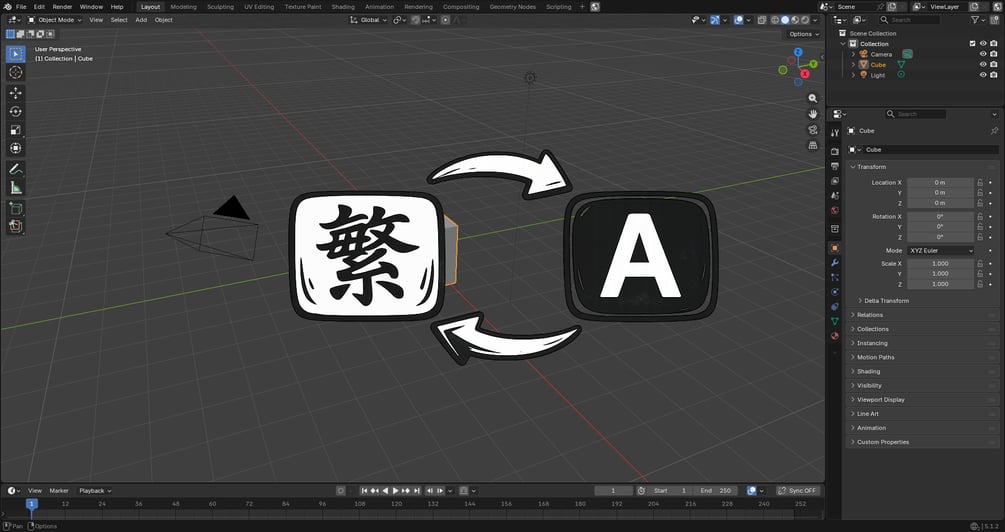Activate the Cursor tool
The width and height of the screenshot is (1005, 532).
click(16, 72)
